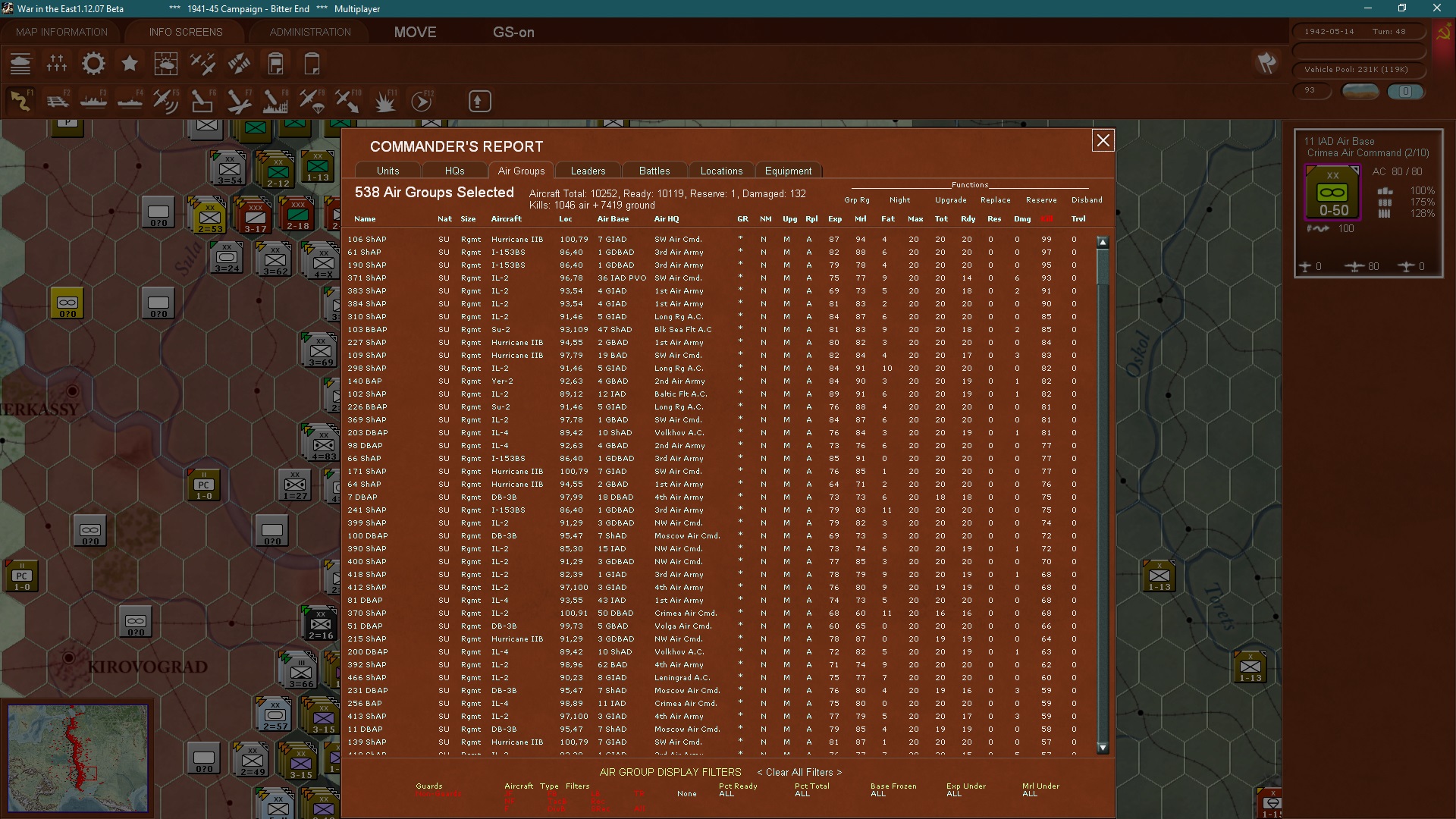Open the losses screen crosses icon
This screenshot has height=819, width=1456.
57,64
